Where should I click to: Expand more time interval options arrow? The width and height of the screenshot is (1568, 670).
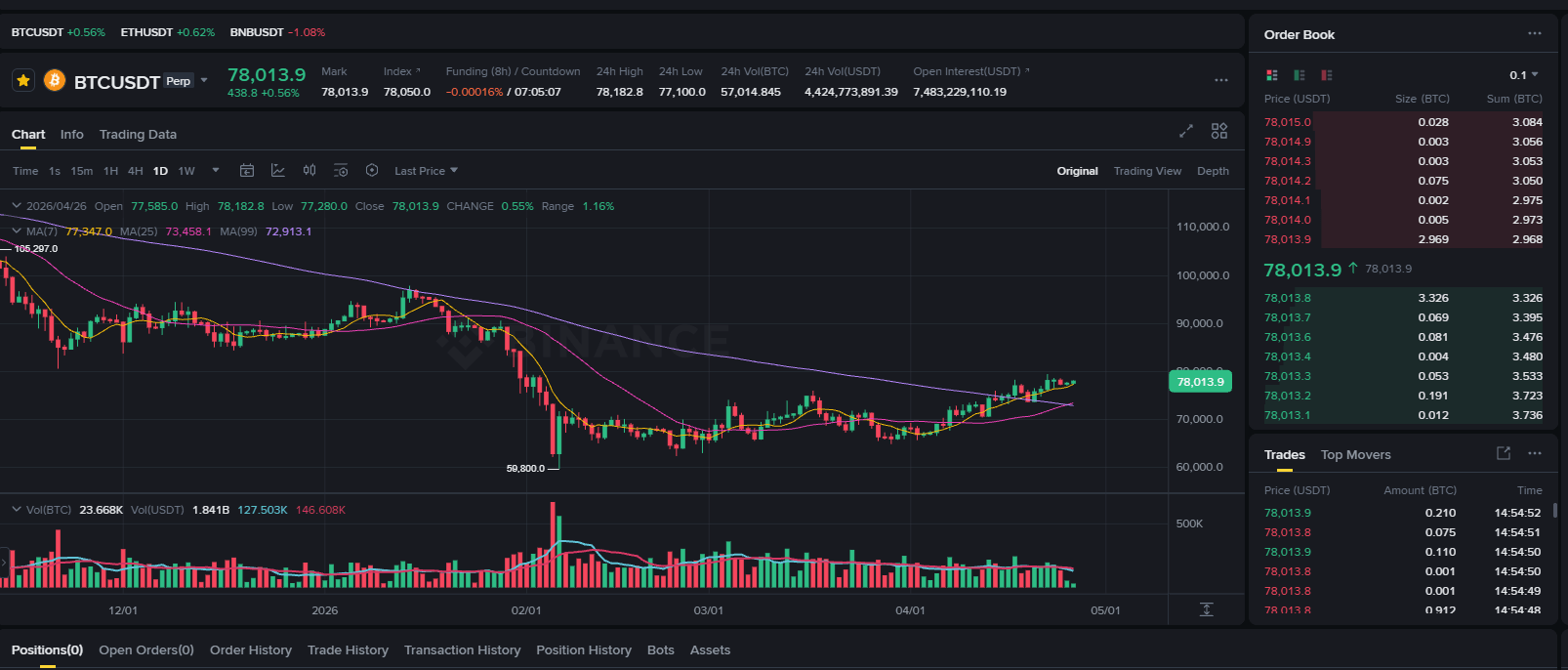pos(216,171)
